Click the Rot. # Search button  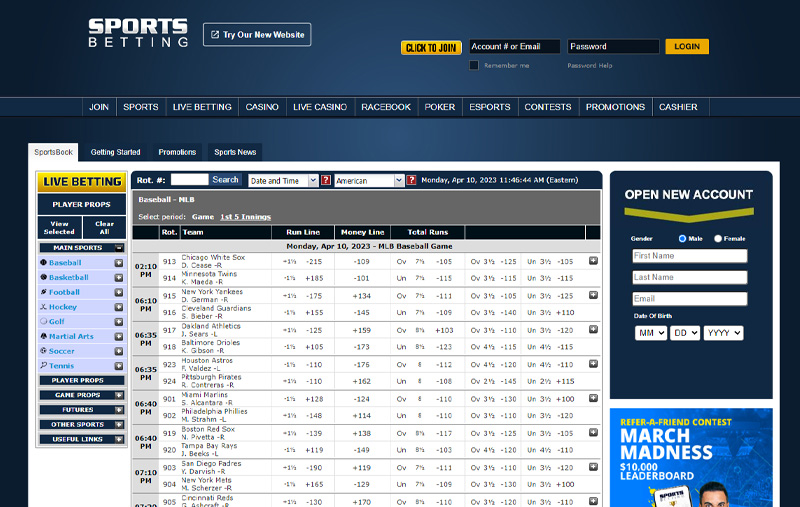point(225,180)
